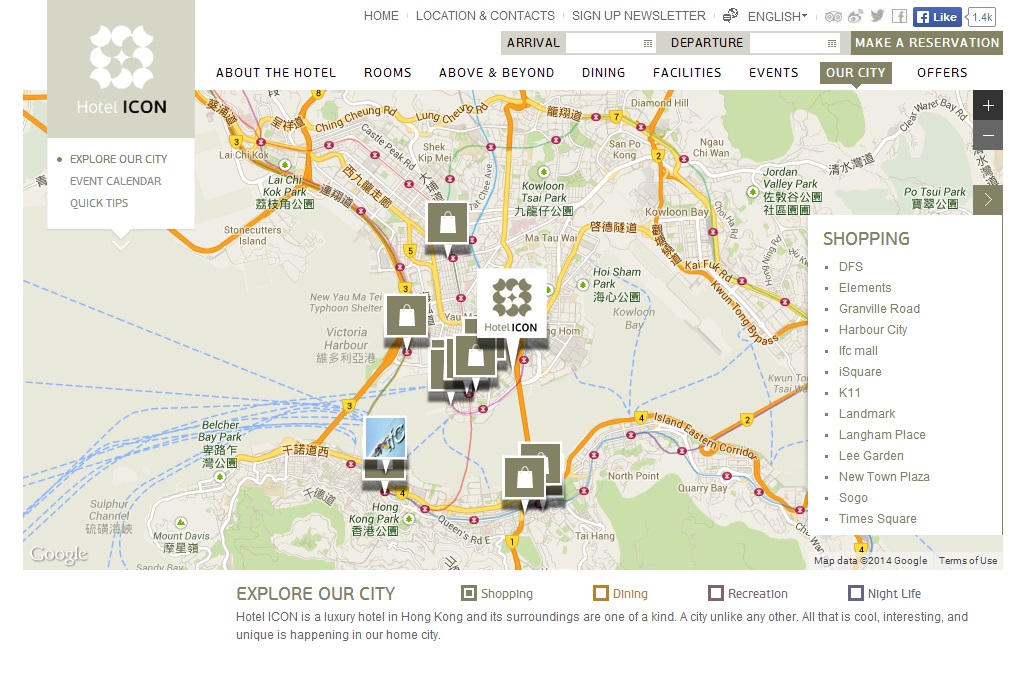Click the grey Facebook icon
Image resolution: width=1021 pixels, height=681 pixels.
point(899,17)
